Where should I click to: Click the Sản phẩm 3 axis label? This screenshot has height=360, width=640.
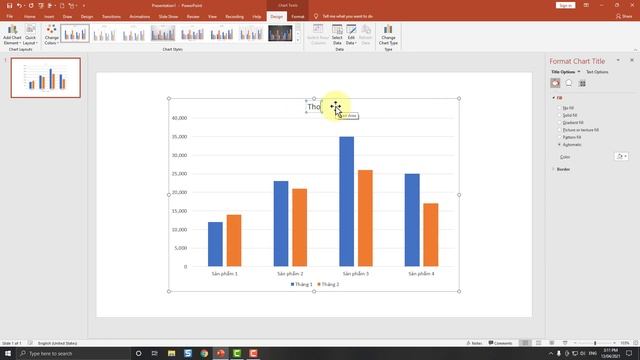click(x=356, y=274)
